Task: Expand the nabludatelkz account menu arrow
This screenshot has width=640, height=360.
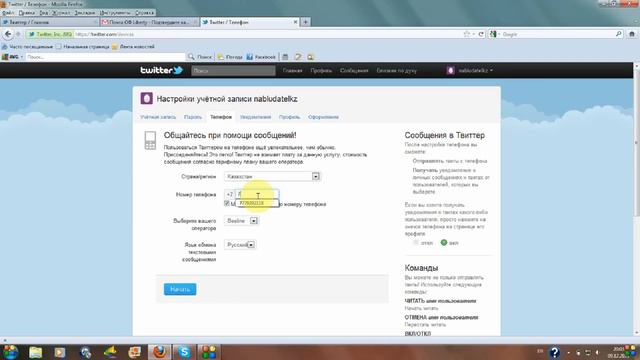Action: pyautogui.click(x=491, y=71)
